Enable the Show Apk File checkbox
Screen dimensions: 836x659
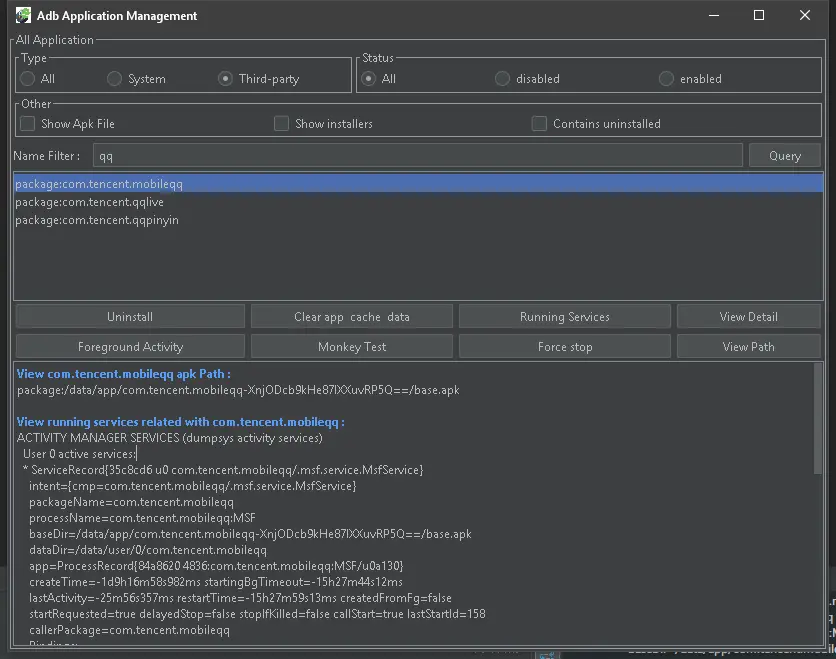click(x=27, y=124)
